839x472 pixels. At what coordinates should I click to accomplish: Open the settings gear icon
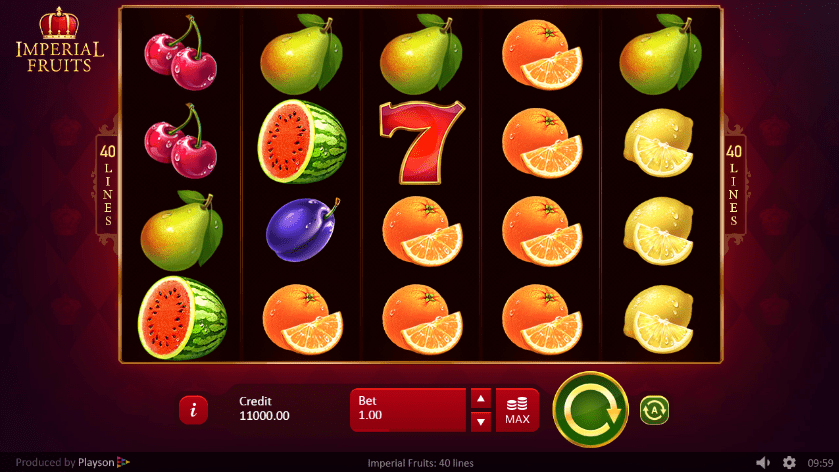pyautogui.click(x=789, y=462)
